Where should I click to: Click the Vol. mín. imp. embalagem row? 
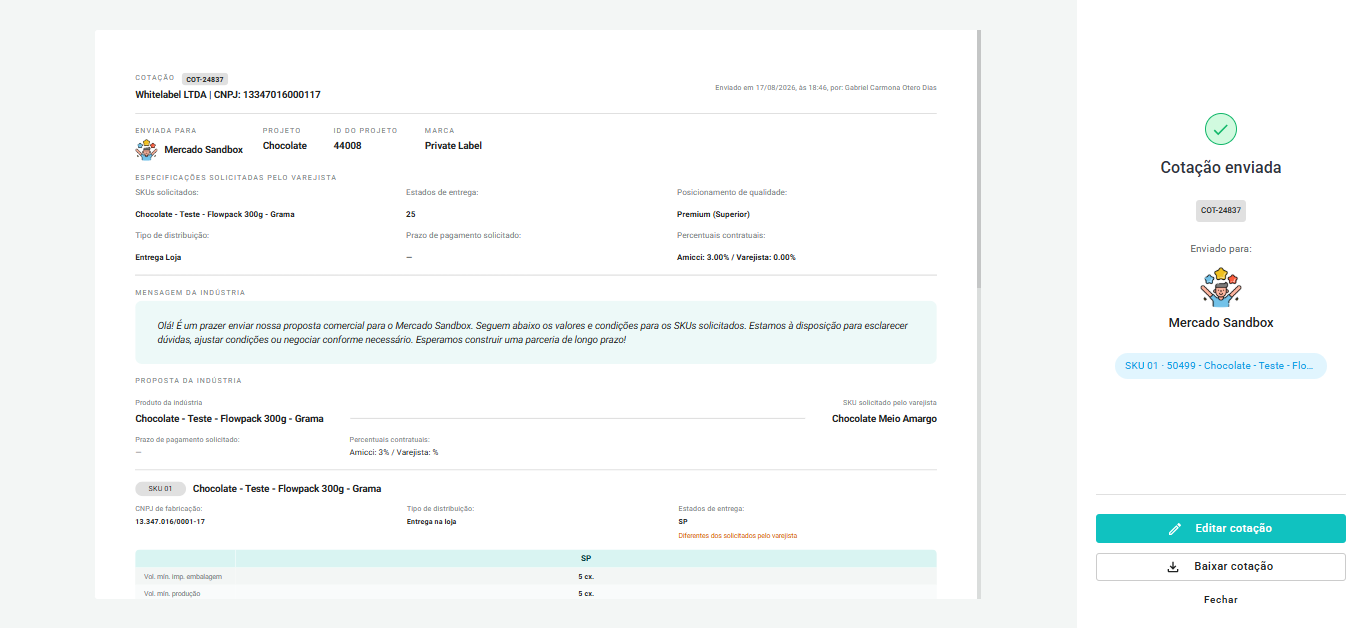pos(536,577)
